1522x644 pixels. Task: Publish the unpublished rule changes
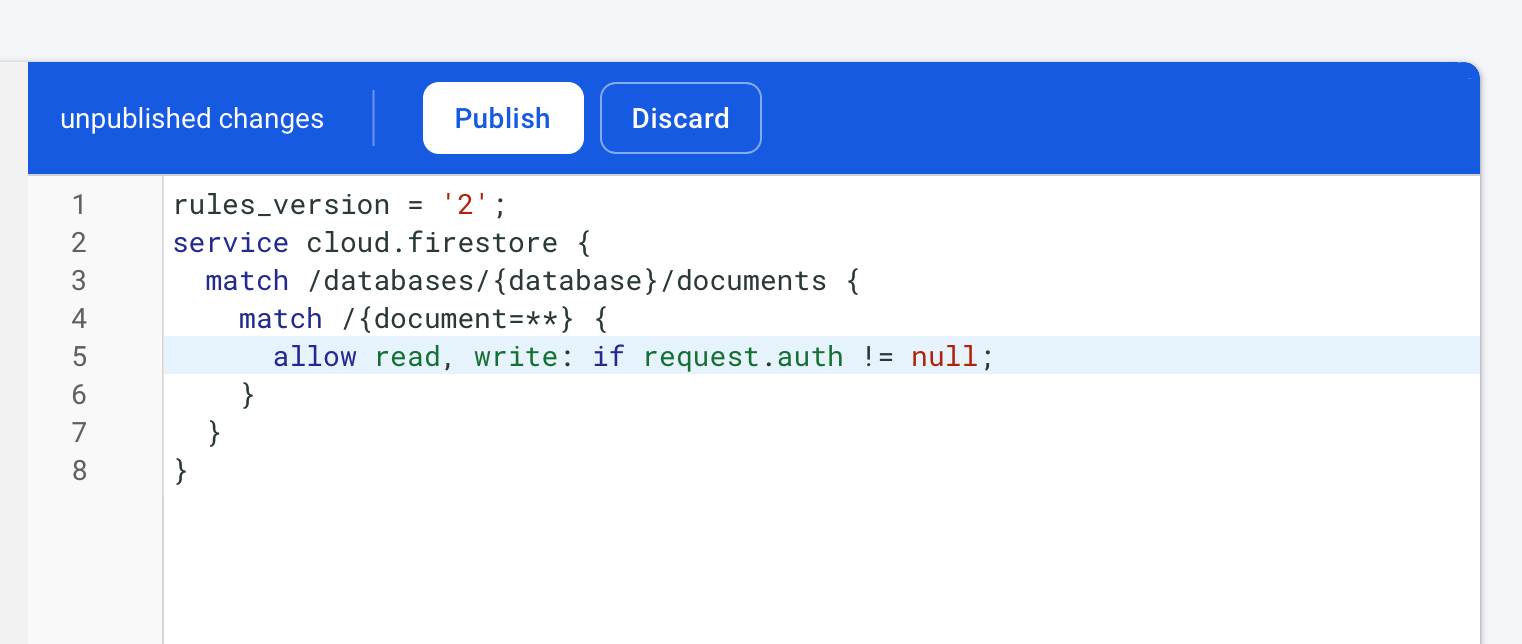(502, 118)
